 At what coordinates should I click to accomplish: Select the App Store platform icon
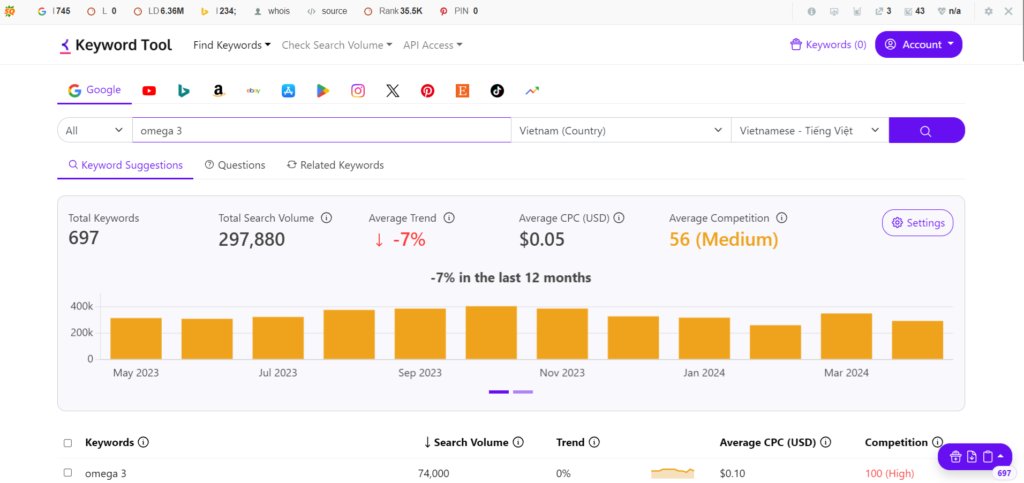(x=289, y=91)
